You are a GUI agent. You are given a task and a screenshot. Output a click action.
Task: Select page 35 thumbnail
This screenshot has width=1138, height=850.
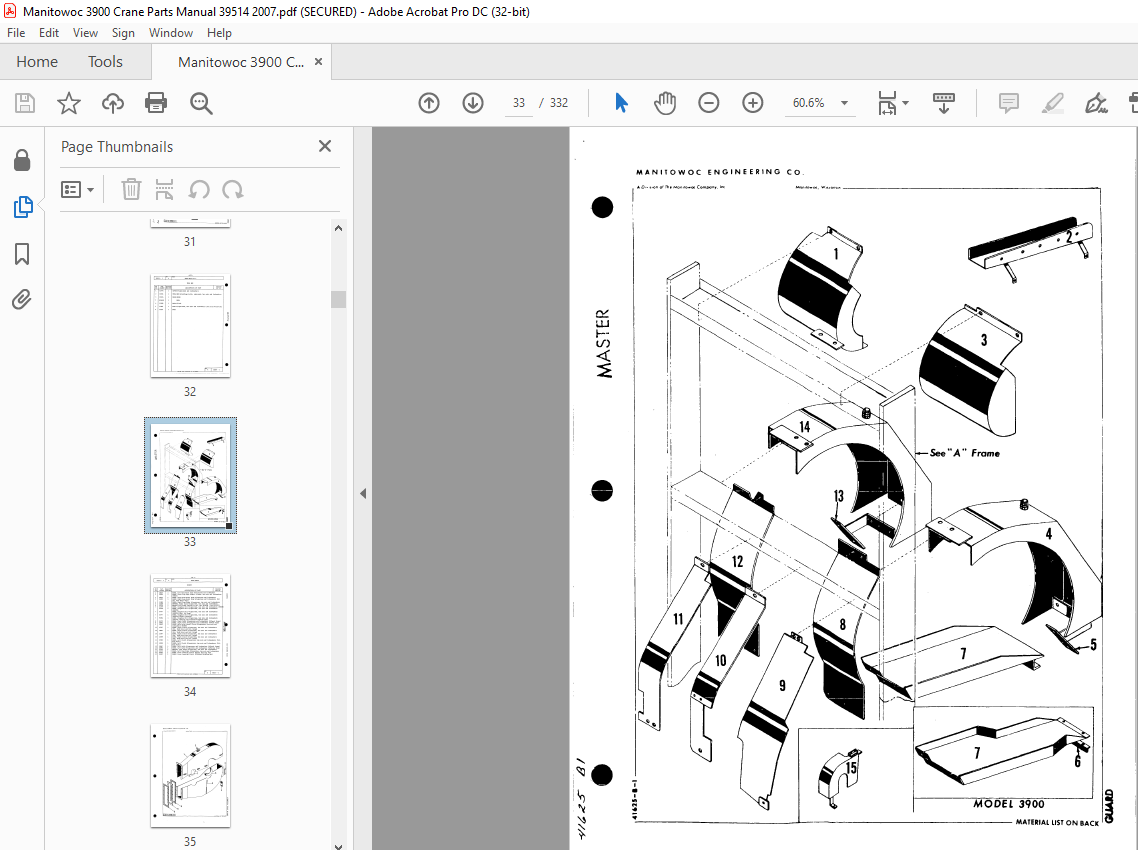(x=190, y=776)
